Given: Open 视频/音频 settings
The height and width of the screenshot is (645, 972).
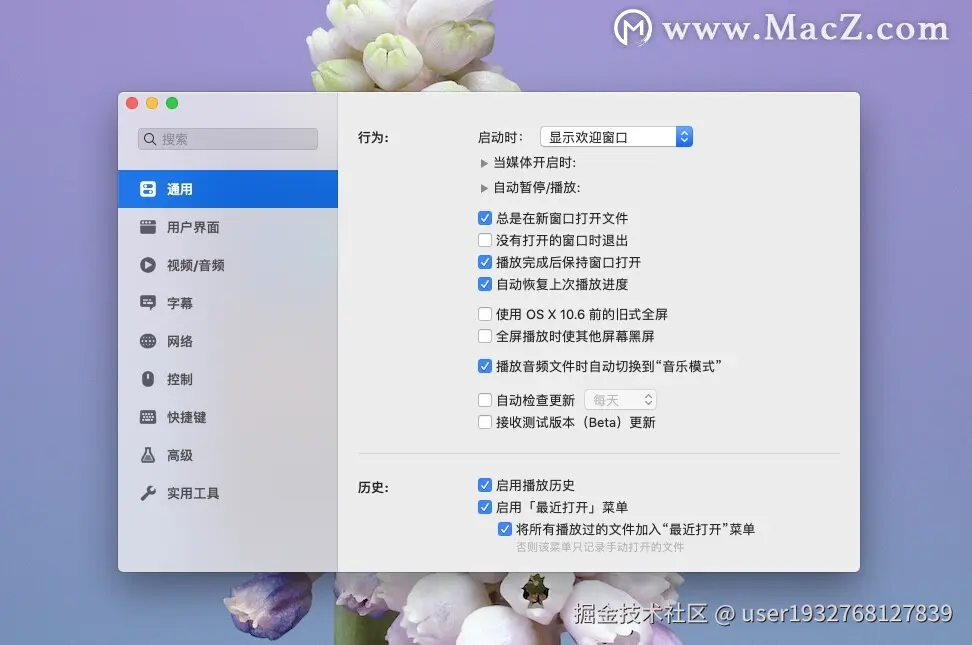Looking at the screenshot, I should coord(228,265).
